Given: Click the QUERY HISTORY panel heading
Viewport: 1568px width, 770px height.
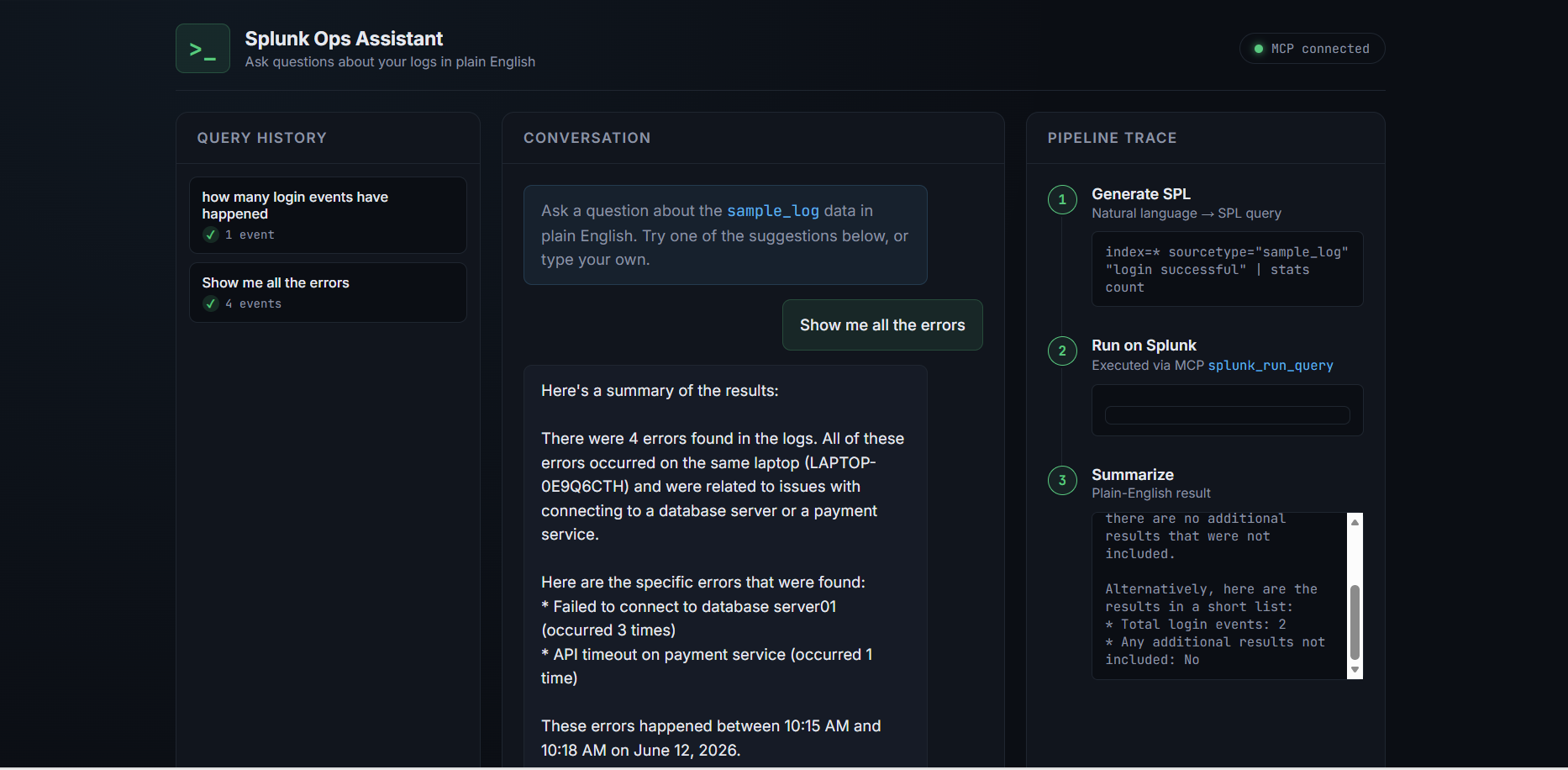Looking at the screenshot, I should click(x=262, y=138).
